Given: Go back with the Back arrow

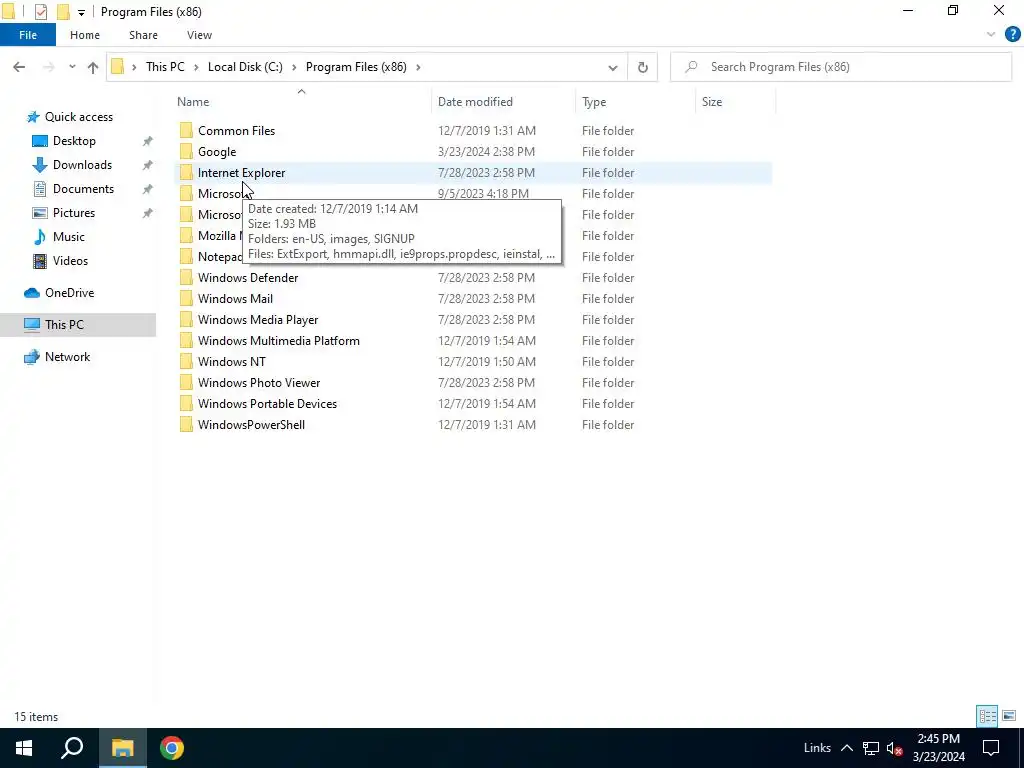Looking at the screenshot, I should 19,67.
